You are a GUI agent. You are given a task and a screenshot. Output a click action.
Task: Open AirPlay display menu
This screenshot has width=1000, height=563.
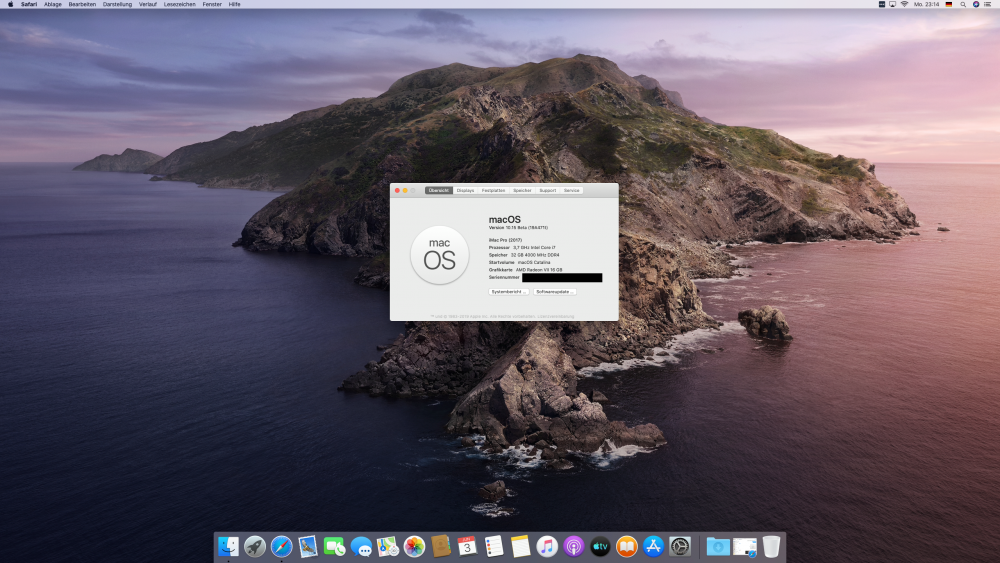coord(892,4)
